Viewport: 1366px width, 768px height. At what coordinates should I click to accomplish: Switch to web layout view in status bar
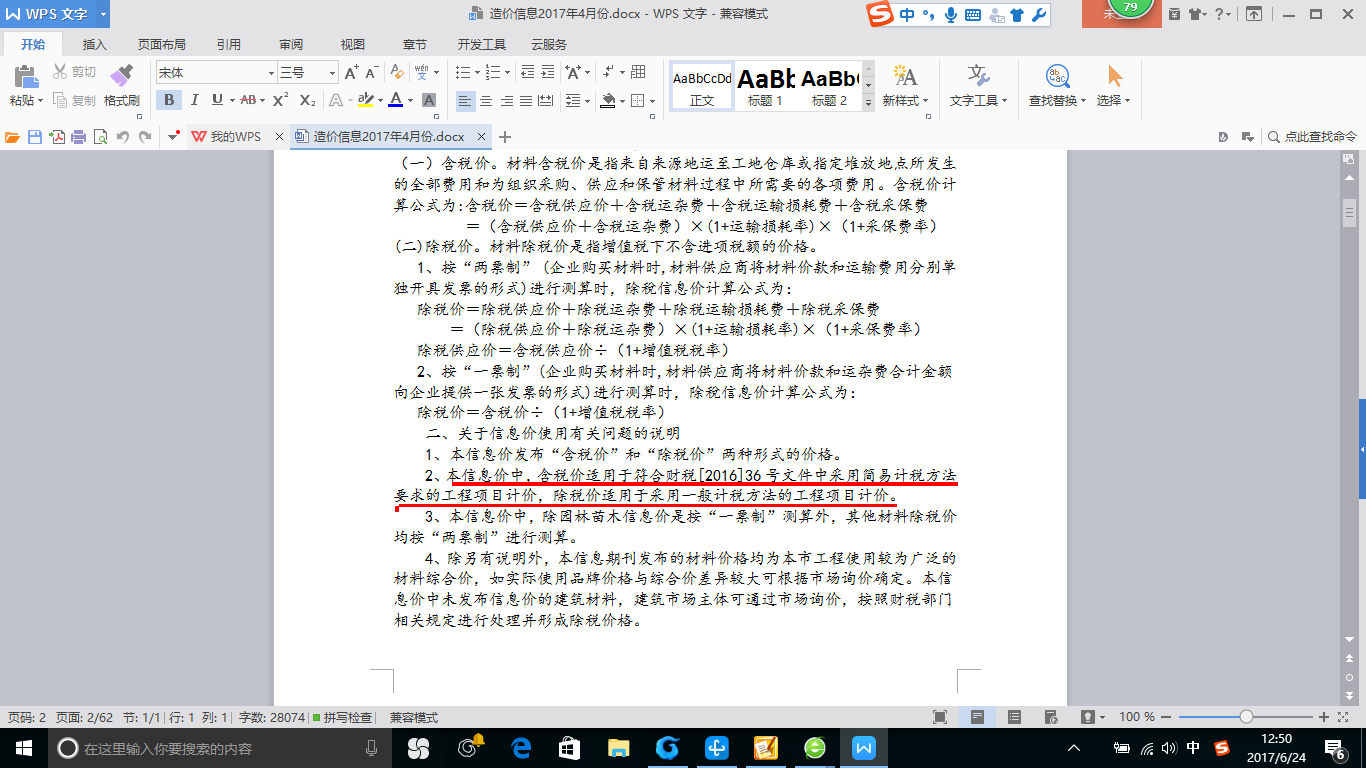(x=1051, y=717)
